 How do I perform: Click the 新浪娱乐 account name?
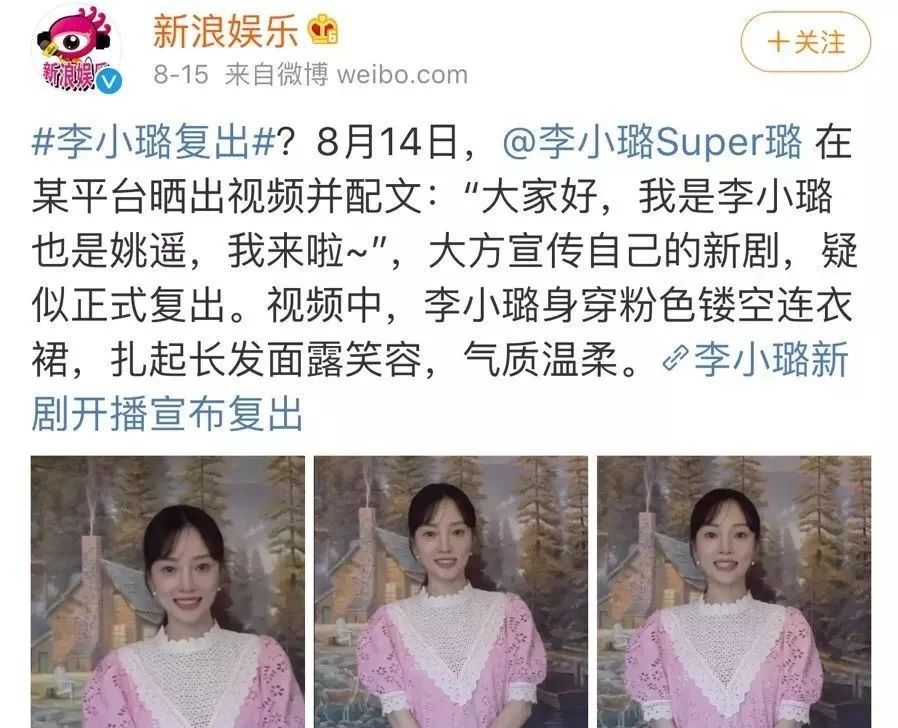(226, 31)
